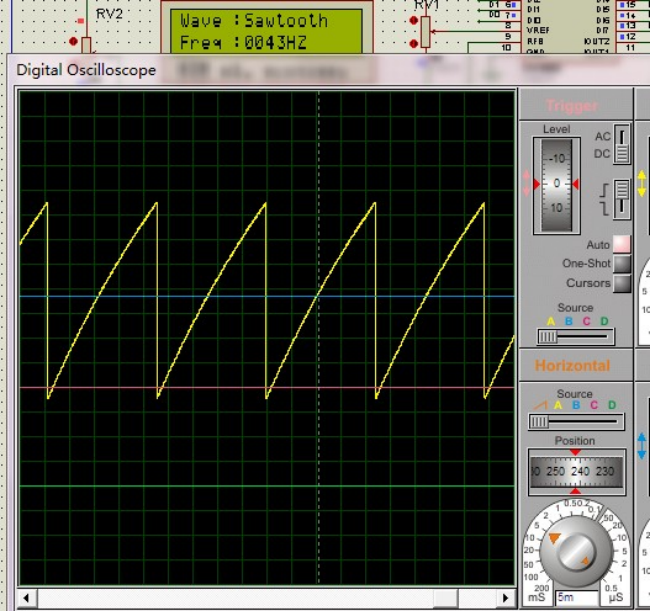Select horizontal source channel A label
The height and width of the screenshot is (611, 650).
(x=558, y=405)
